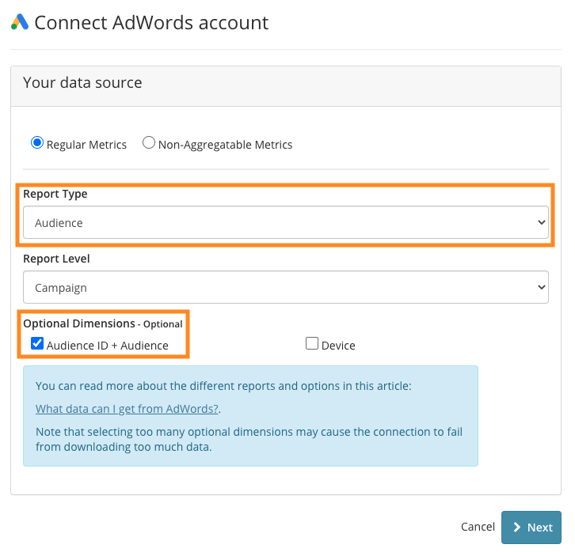Select the Regular Metrics radio button

pyautogui.click(x=37, y=143)
